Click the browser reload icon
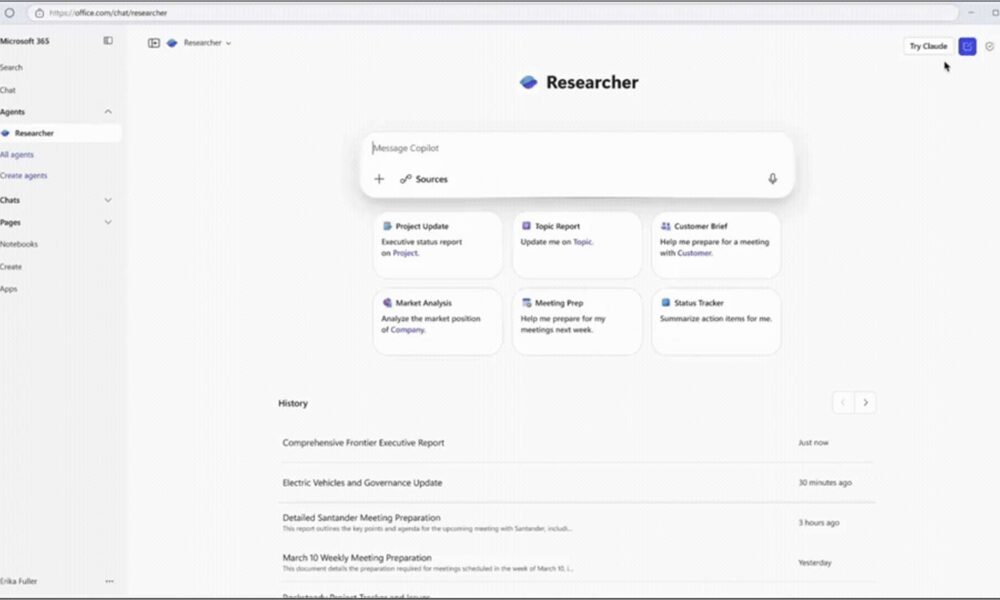 point(10,13)
